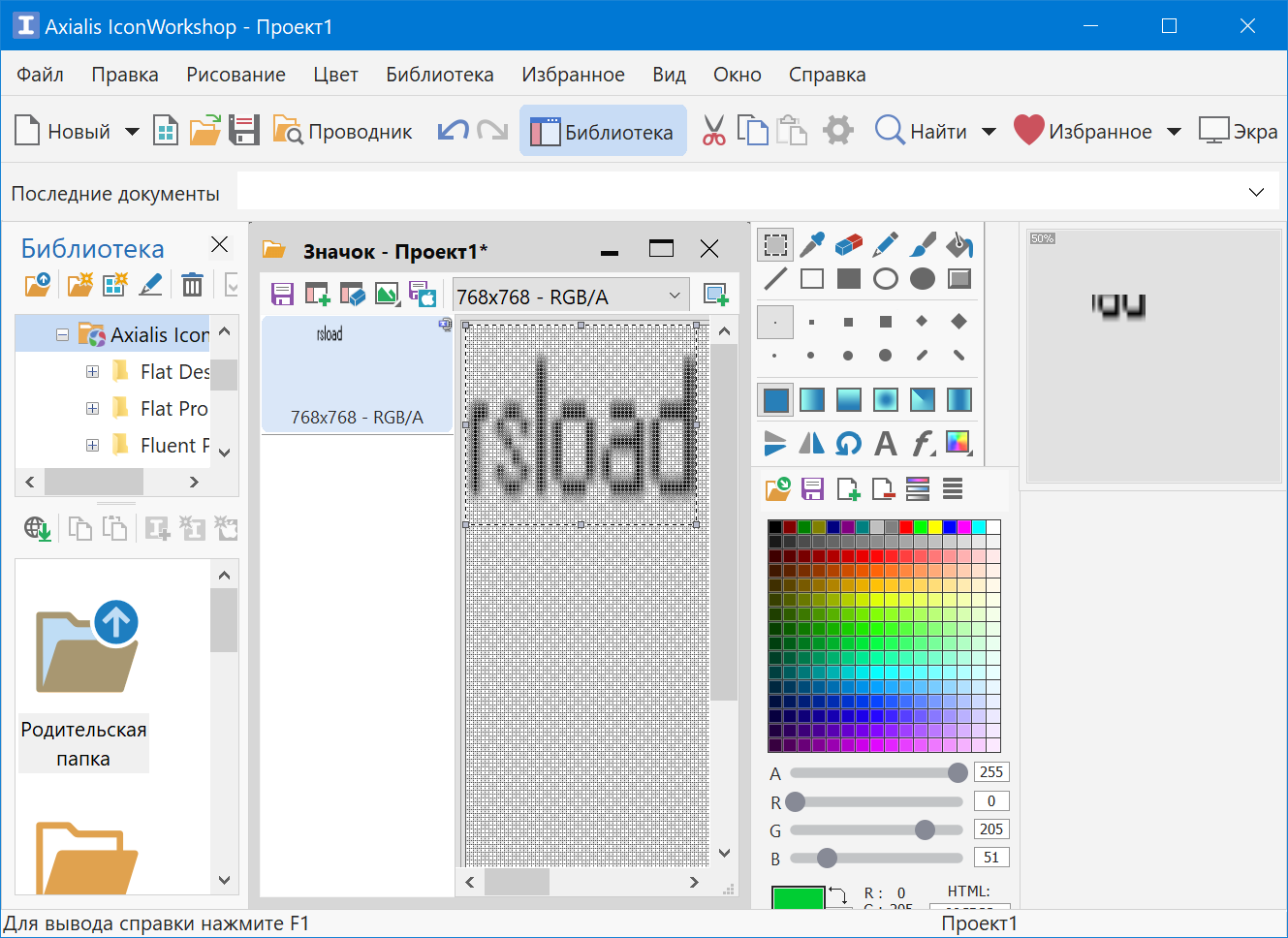Select the rsload 768x768 thumbnail
1288x938 pixels.
(x=357, y=376)
